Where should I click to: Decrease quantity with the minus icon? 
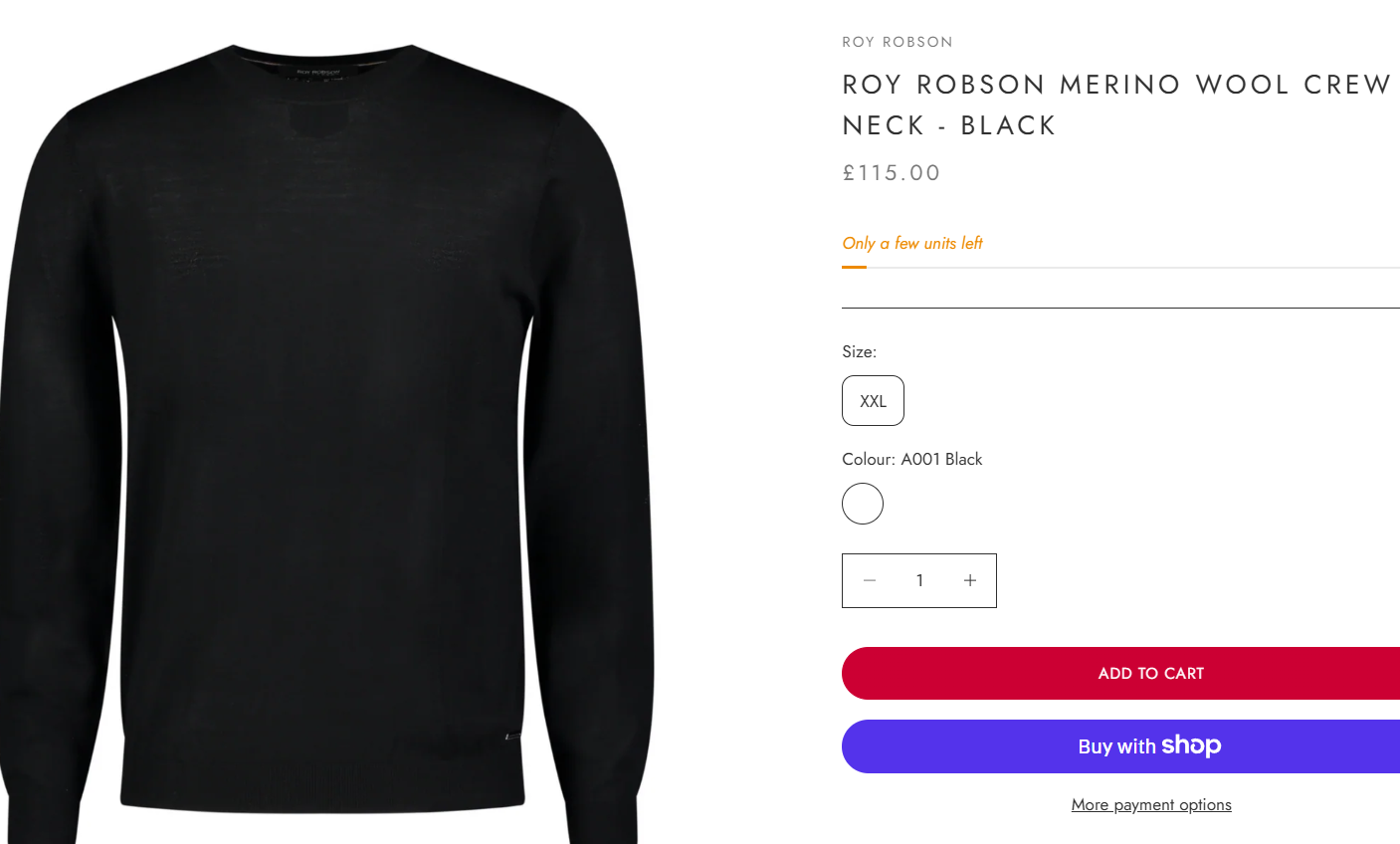tap(870, 580)
